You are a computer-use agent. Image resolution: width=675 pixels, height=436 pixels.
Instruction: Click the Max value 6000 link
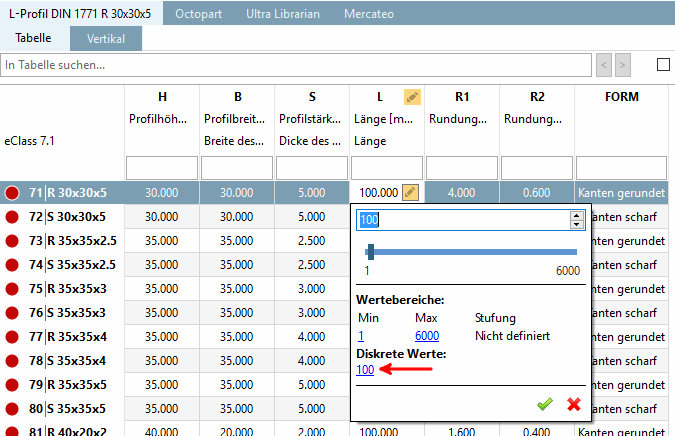(x=427, y=336)
